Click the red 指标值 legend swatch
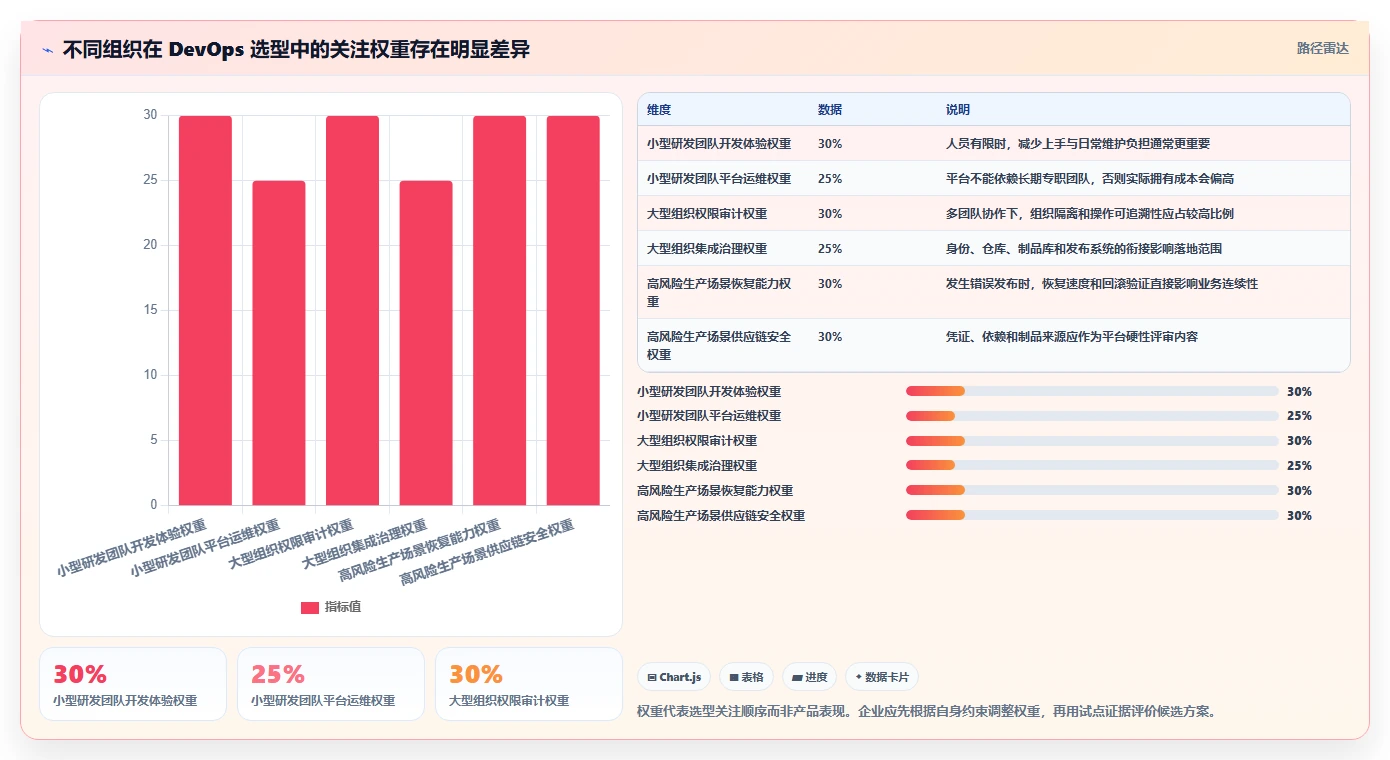This screenshot has width=1390, height=760. click(310, 608)
